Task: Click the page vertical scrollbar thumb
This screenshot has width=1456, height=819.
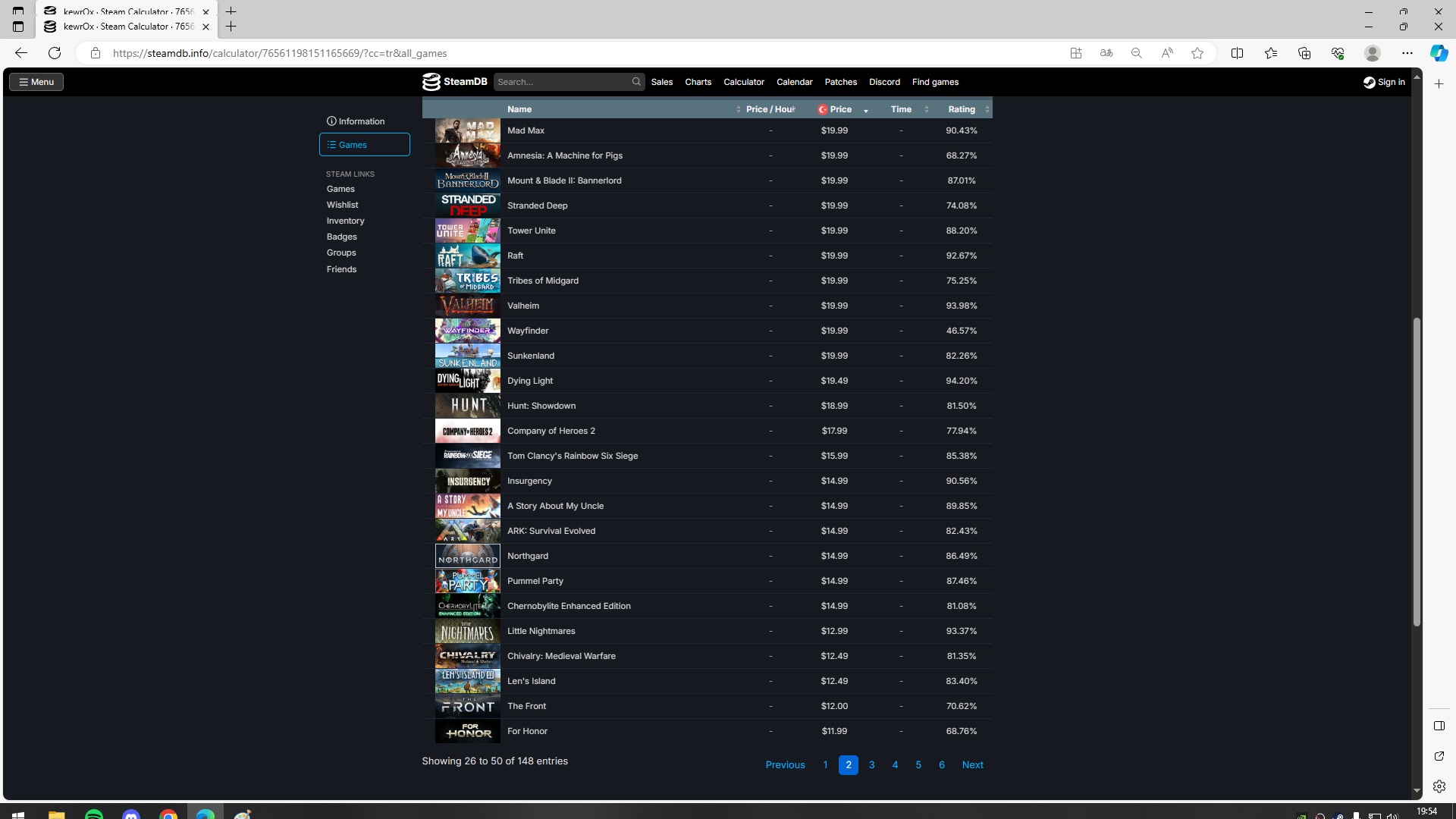Action: tap(1417, 472)
